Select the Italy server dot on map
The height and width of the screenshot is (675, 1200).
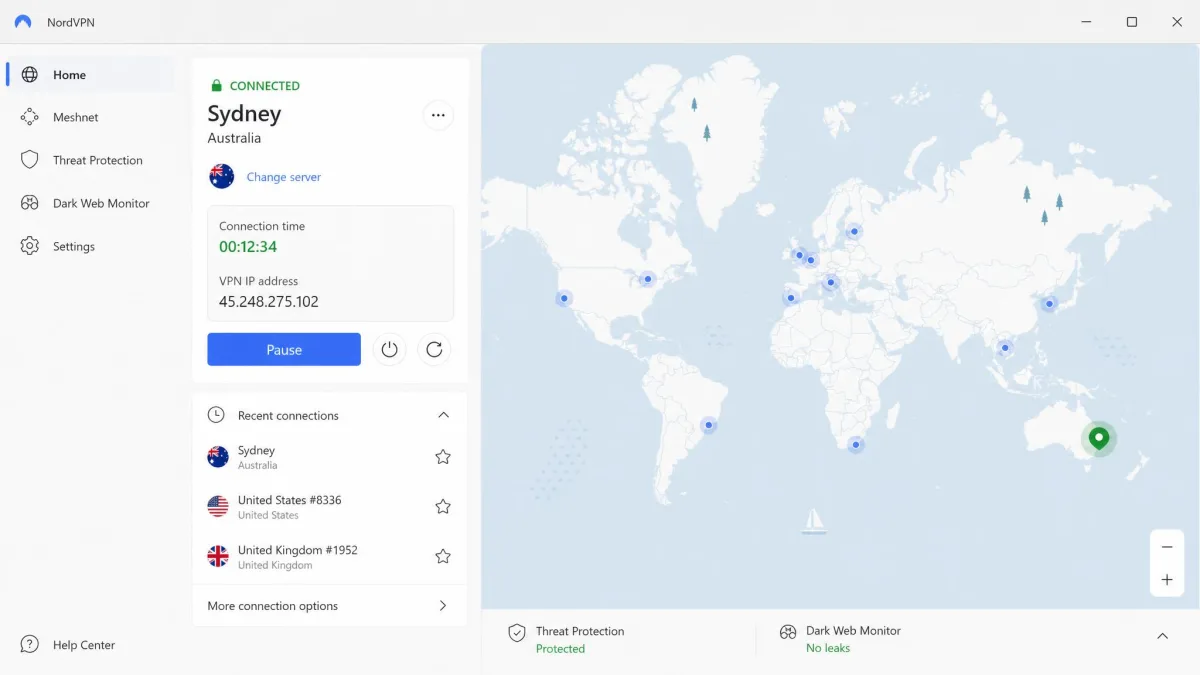tap(830, 283)
